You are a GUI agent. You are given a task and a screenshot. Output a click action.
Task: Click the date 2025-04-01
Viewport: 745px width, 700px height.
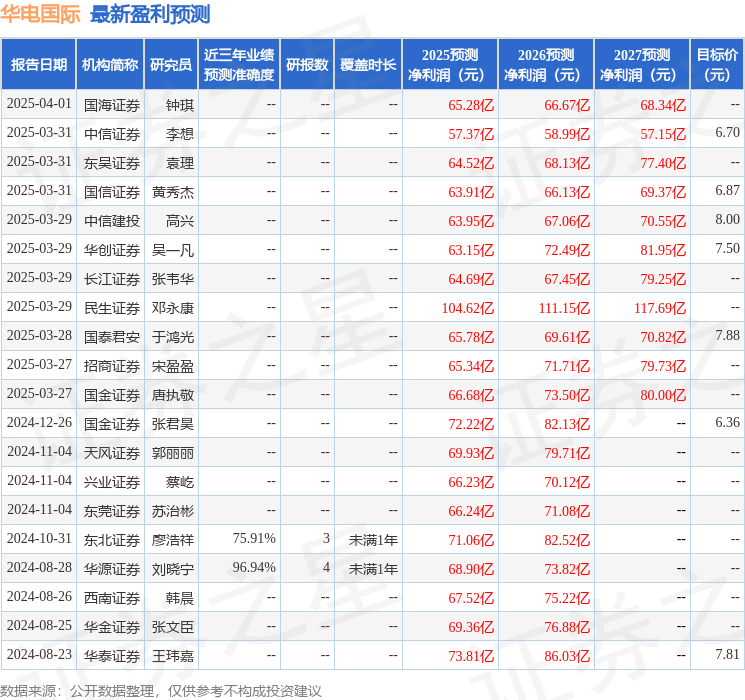[x=39, y=103]
